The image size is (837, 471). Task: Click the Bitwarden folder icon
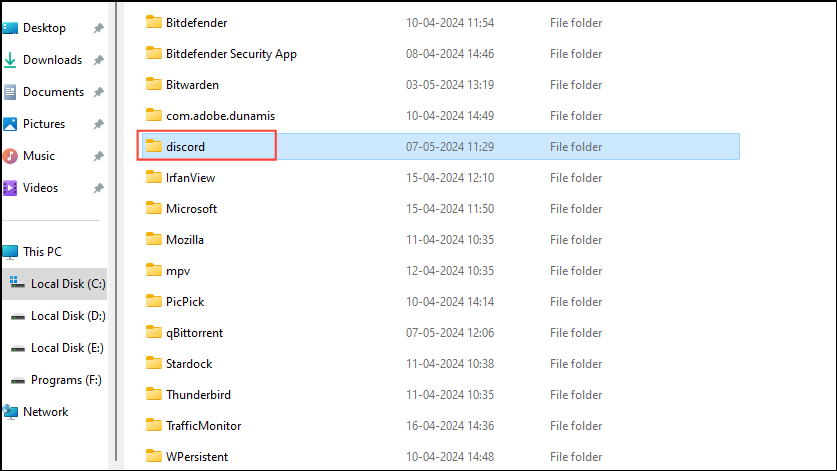(x=154, y=84)
